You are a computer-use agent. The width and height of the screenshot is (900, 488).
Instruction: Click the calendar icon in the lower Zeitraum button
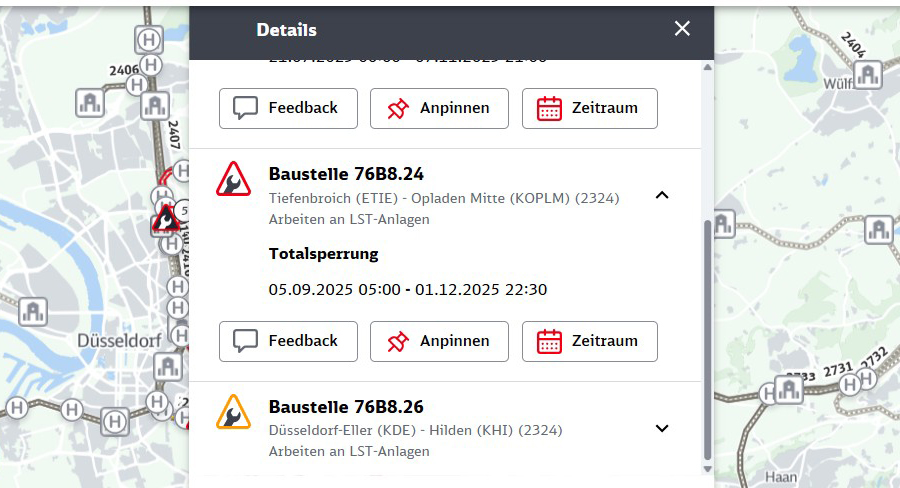549,341
